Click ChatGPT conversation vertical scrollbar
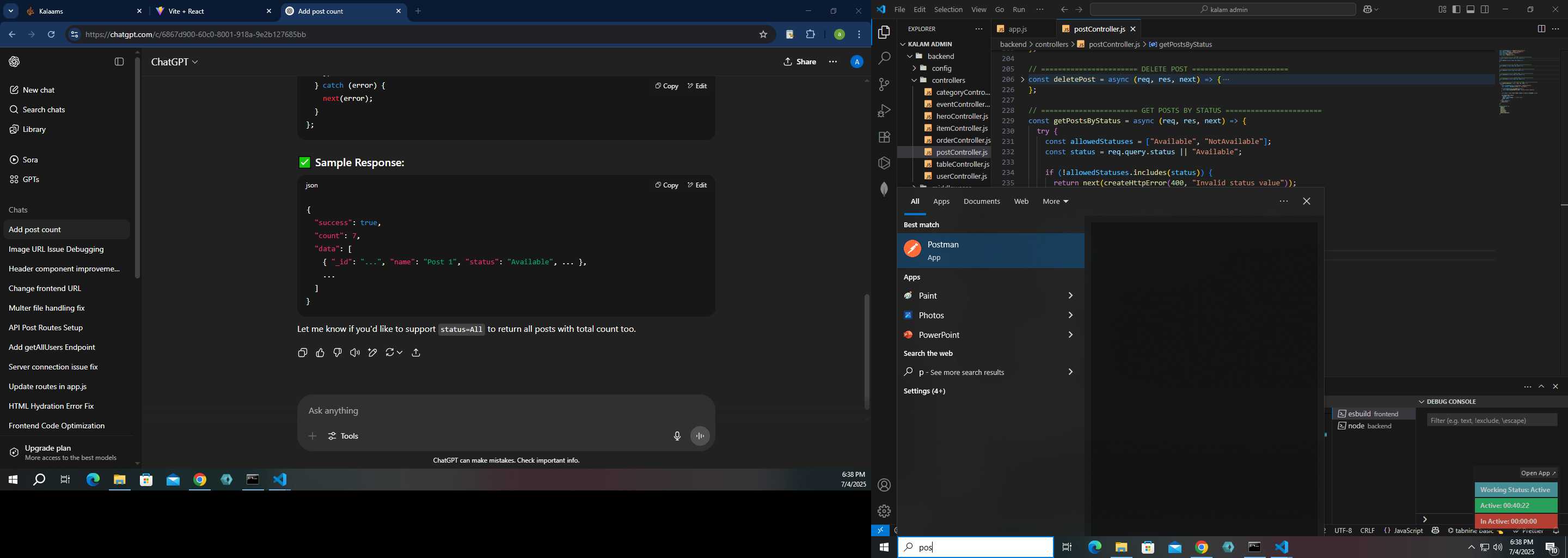 [x=866, y=351]
